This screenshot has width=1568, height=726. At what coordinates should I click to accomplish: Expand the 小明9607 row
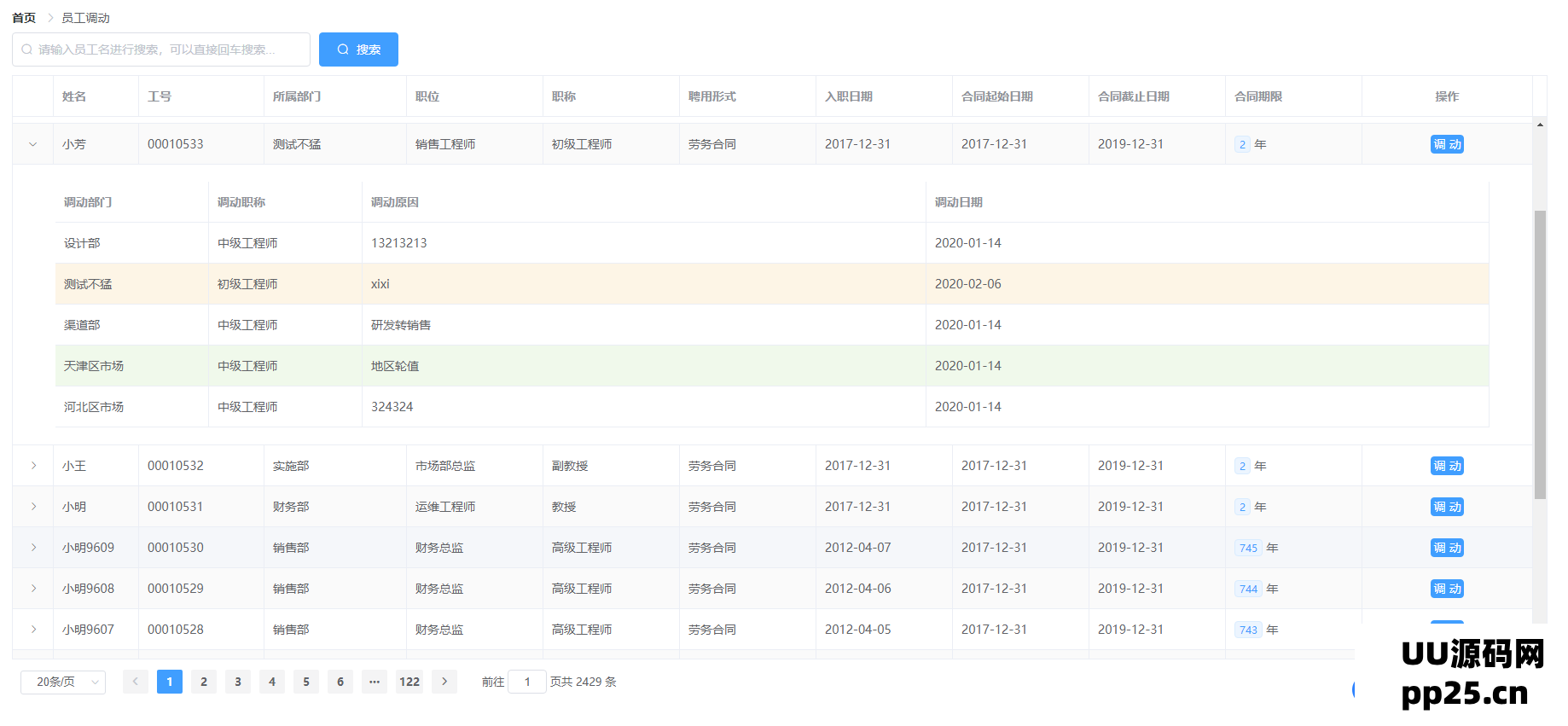(33, 630)
